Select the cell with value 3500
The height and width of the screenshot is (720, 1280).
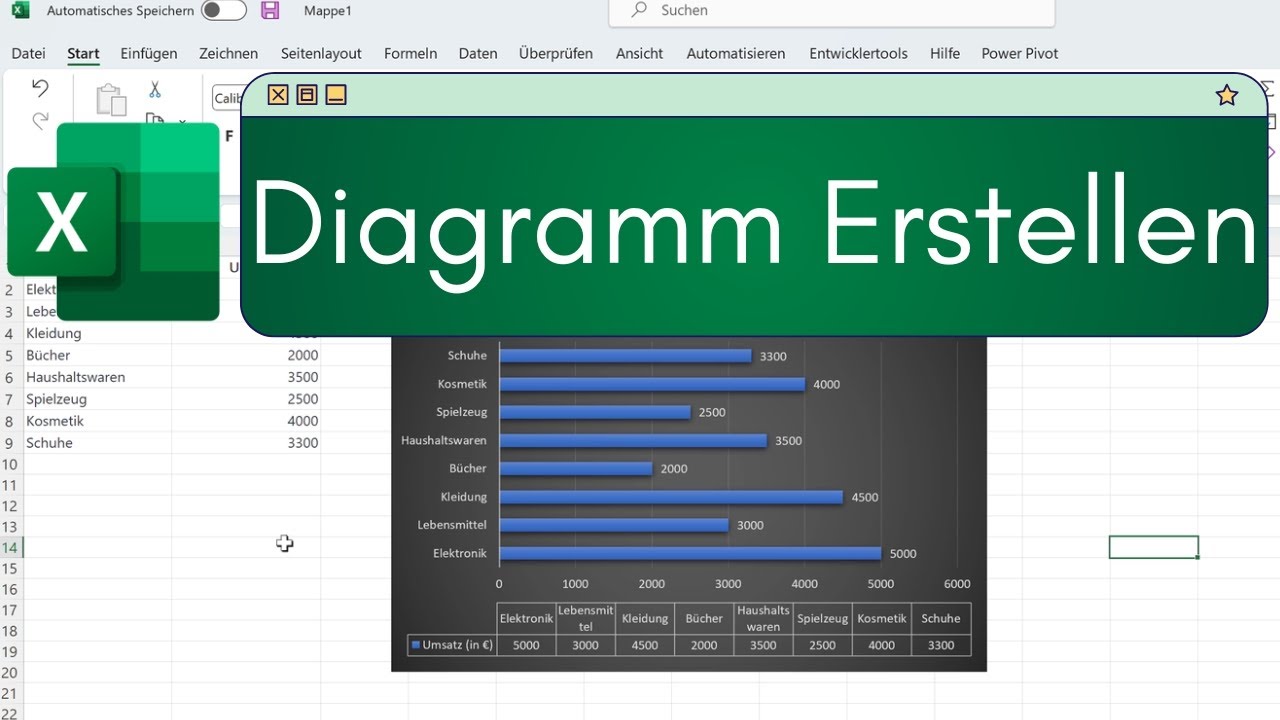[246, 377]
